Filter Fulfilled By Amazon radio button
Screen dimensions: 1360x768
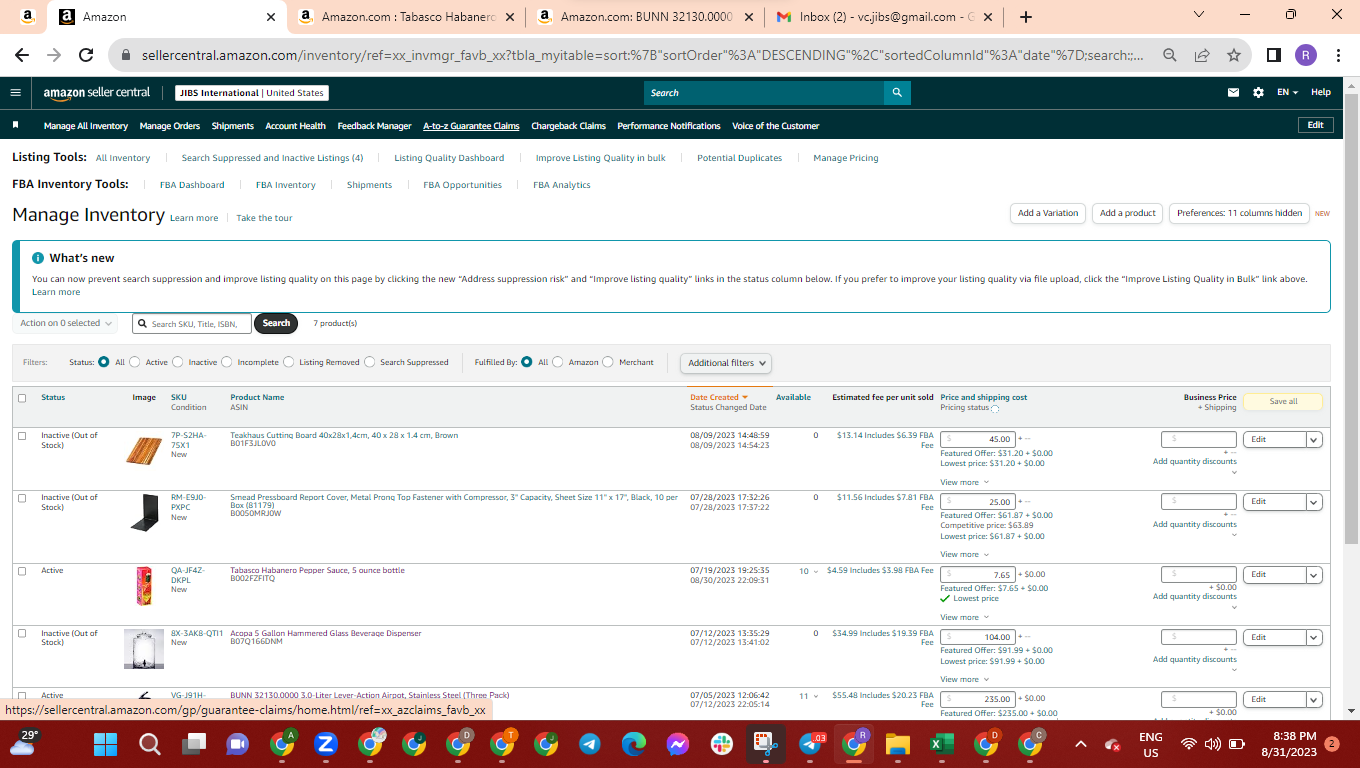click(558, 362)
